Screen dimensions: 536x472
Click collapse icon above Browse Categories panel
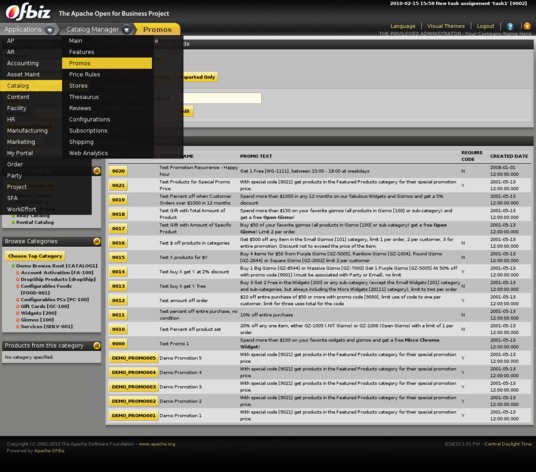(97, 171)
